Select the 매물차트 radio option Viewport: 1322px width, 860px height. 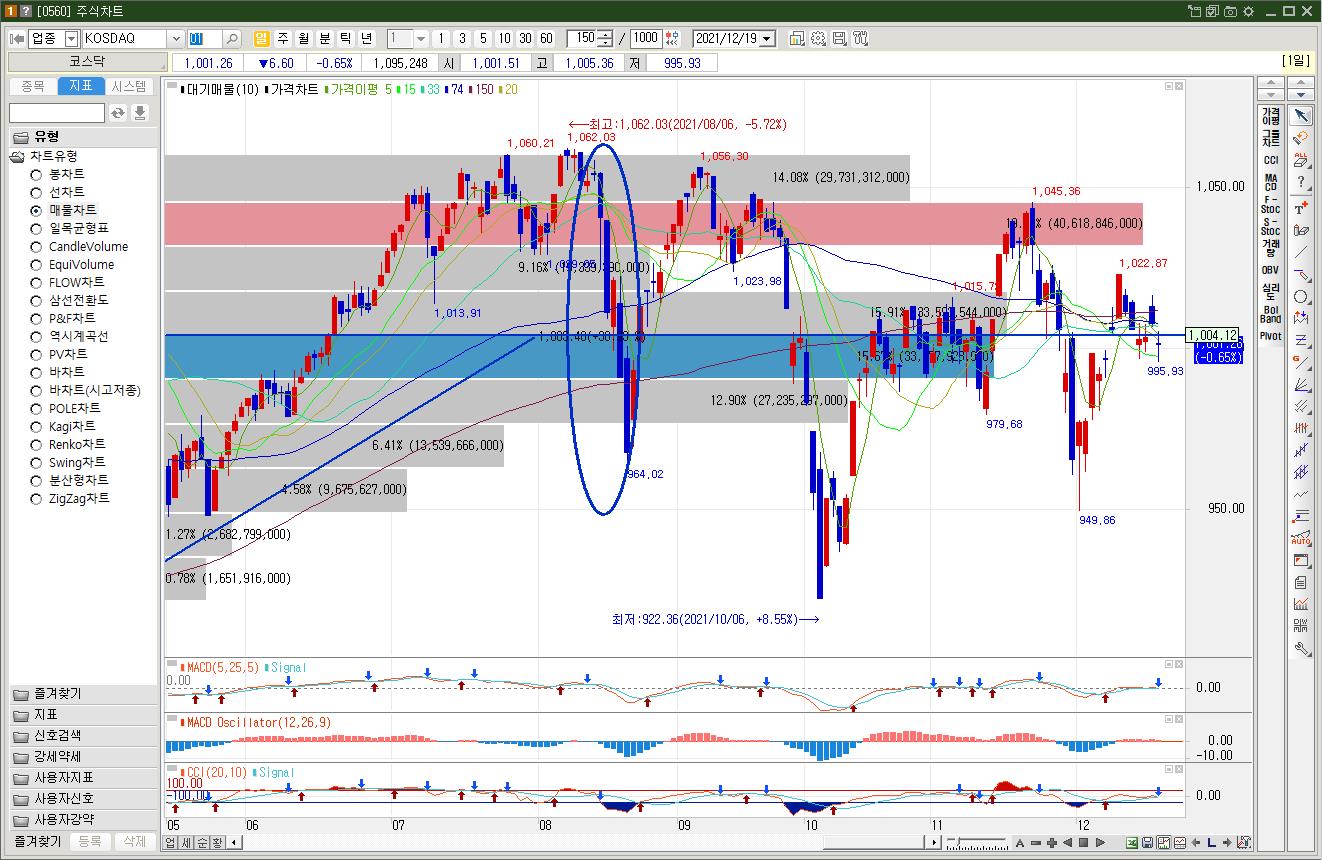(65, 210)
